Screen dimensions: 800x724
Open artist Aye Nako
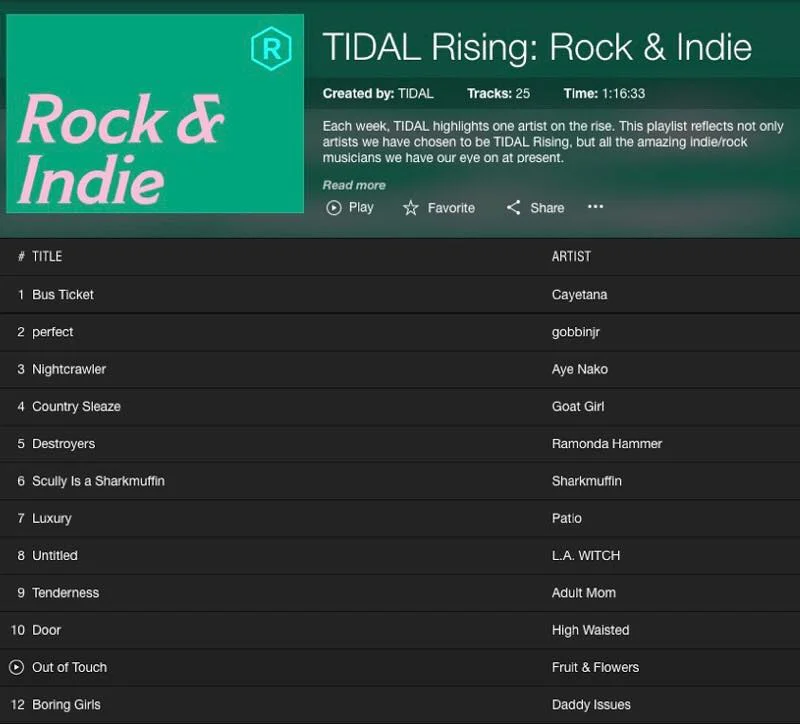580,369
